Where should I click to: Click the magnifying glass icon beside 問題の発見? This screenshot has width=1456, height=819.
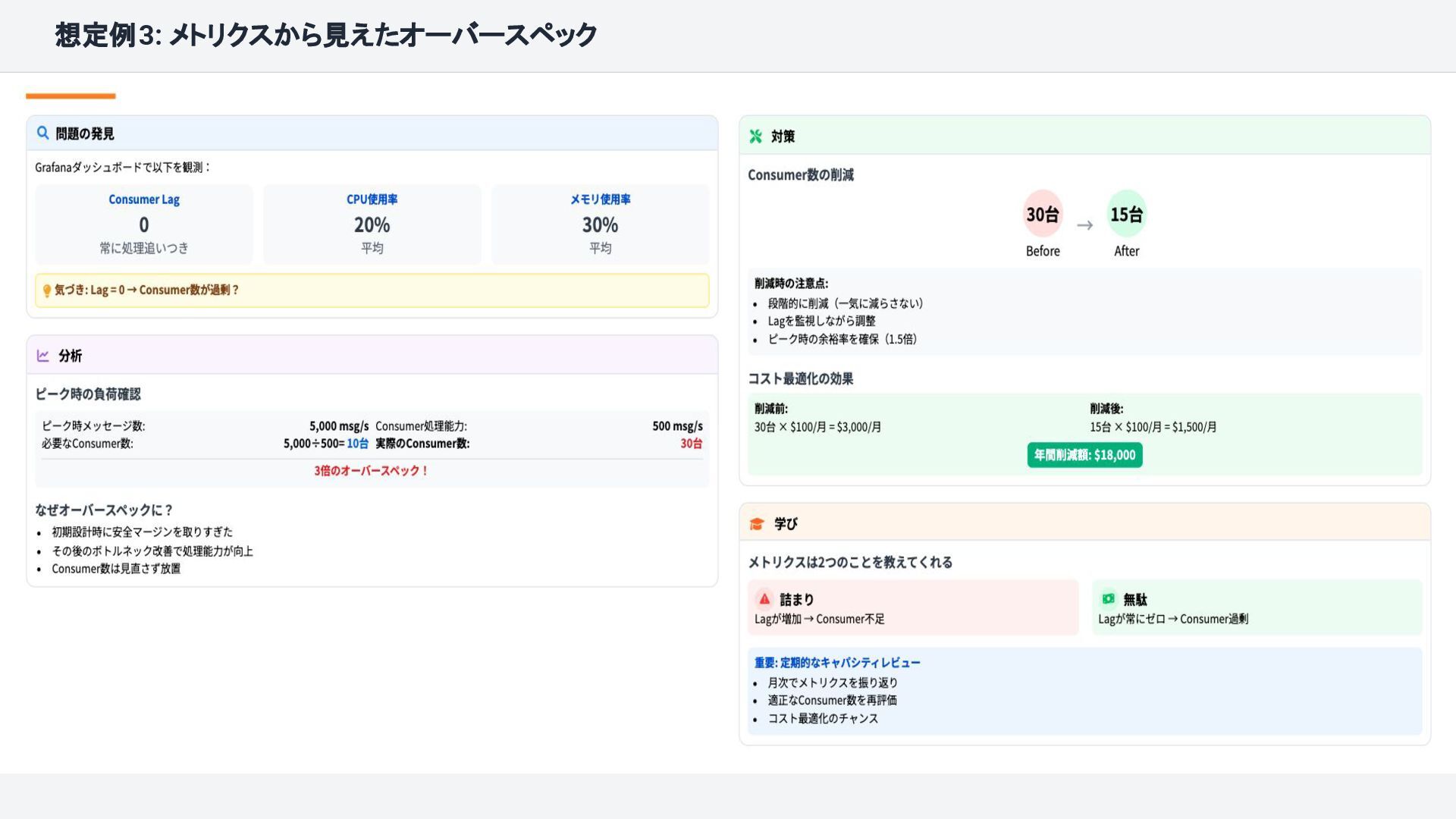(43, 133)
